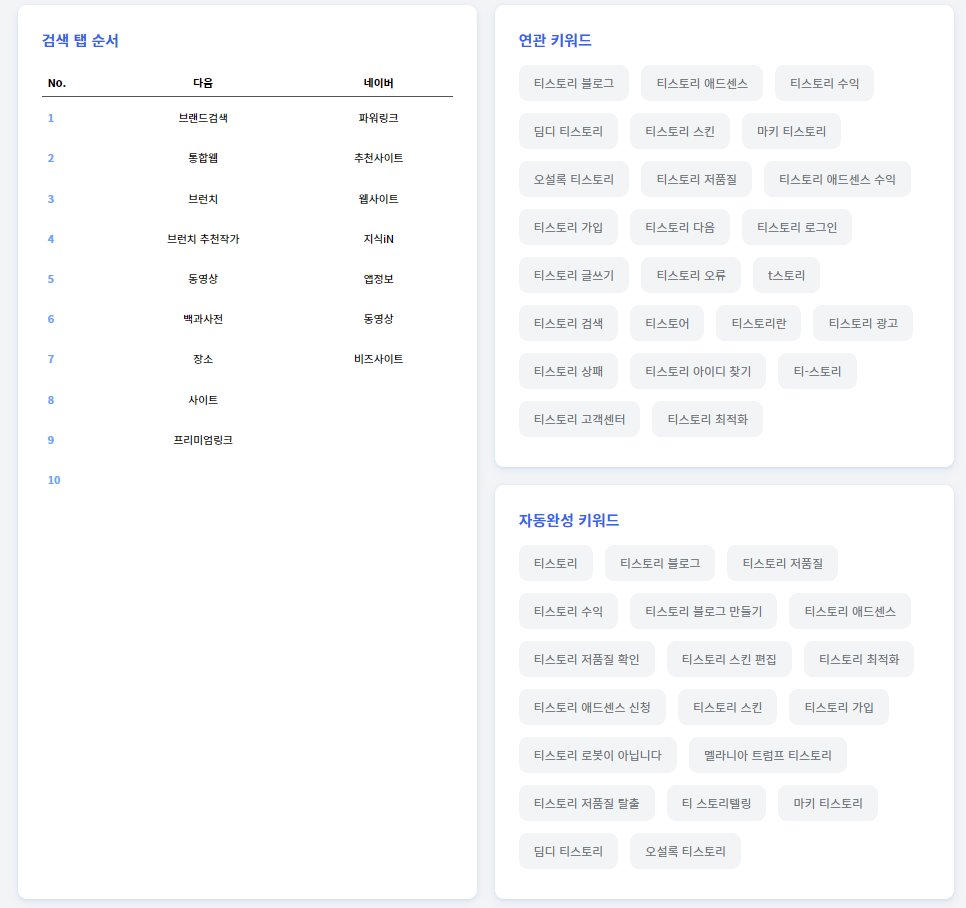The image size is (966, 908).
Task: Select the '티스토리 애드센스 수익' keyword
Action: click(x=838, y=179)
